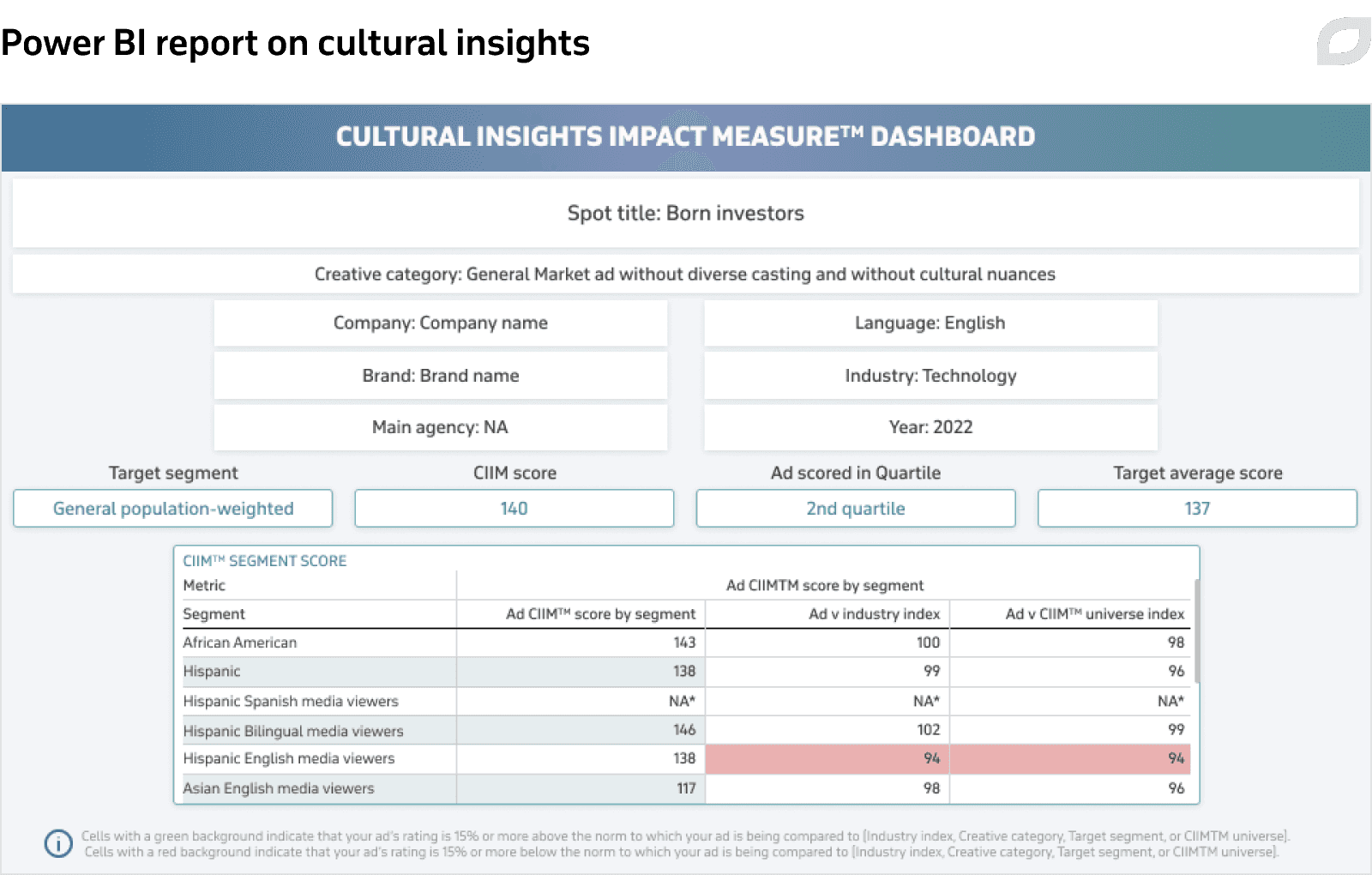Image resolution: width=1372 pixels, height=875 pixels.
Task: Click the 2nd quartile box
Action: tap(856, 509)
